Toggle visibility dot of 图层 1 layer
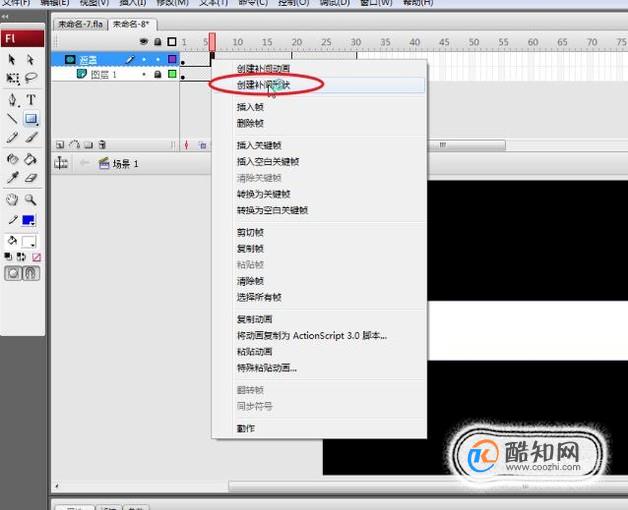This screenshot has width=628, height=510. (144, 74)
